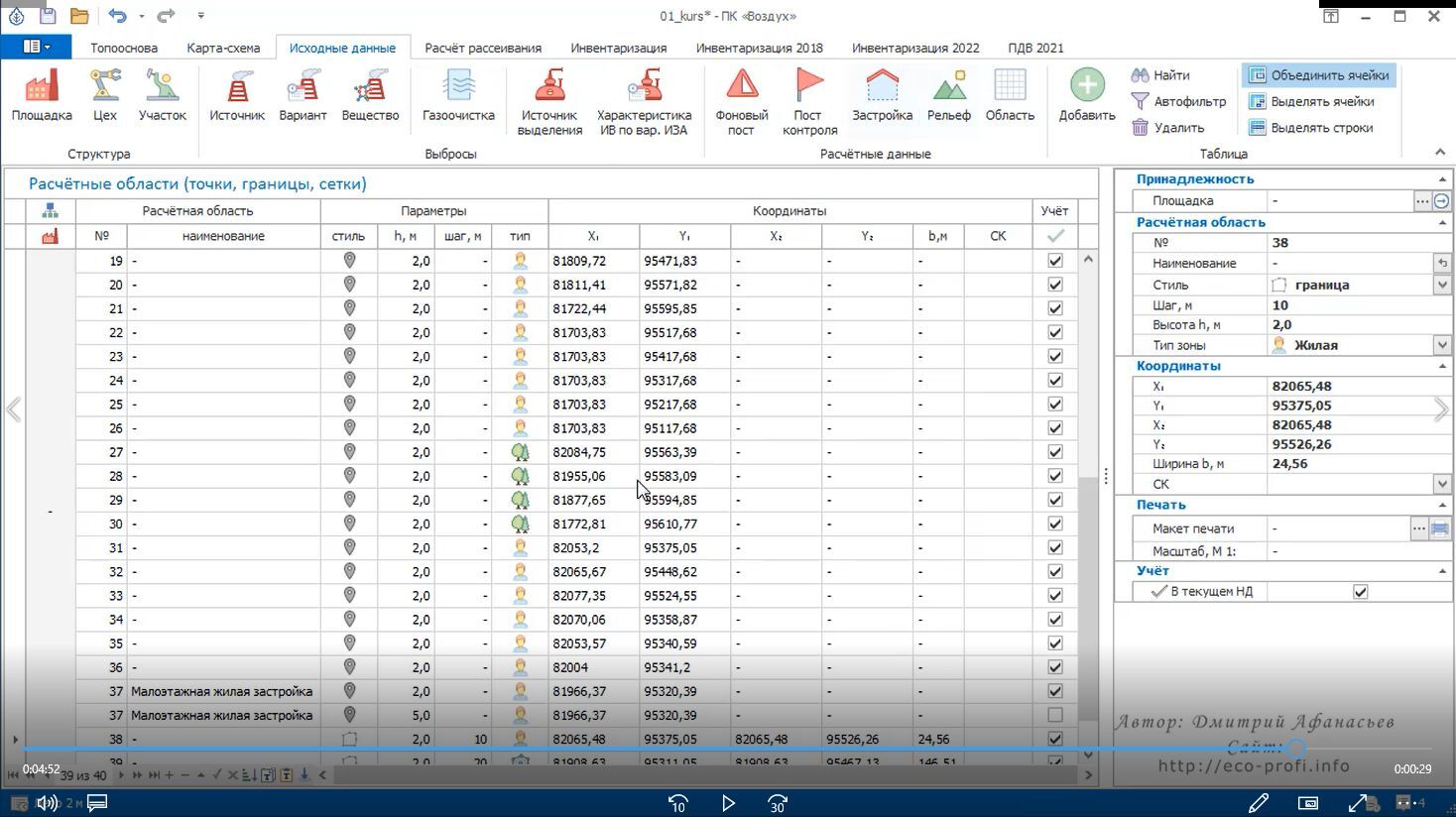Skip video forward 30 seconds

pyautogui.click(x=778, y=803)
